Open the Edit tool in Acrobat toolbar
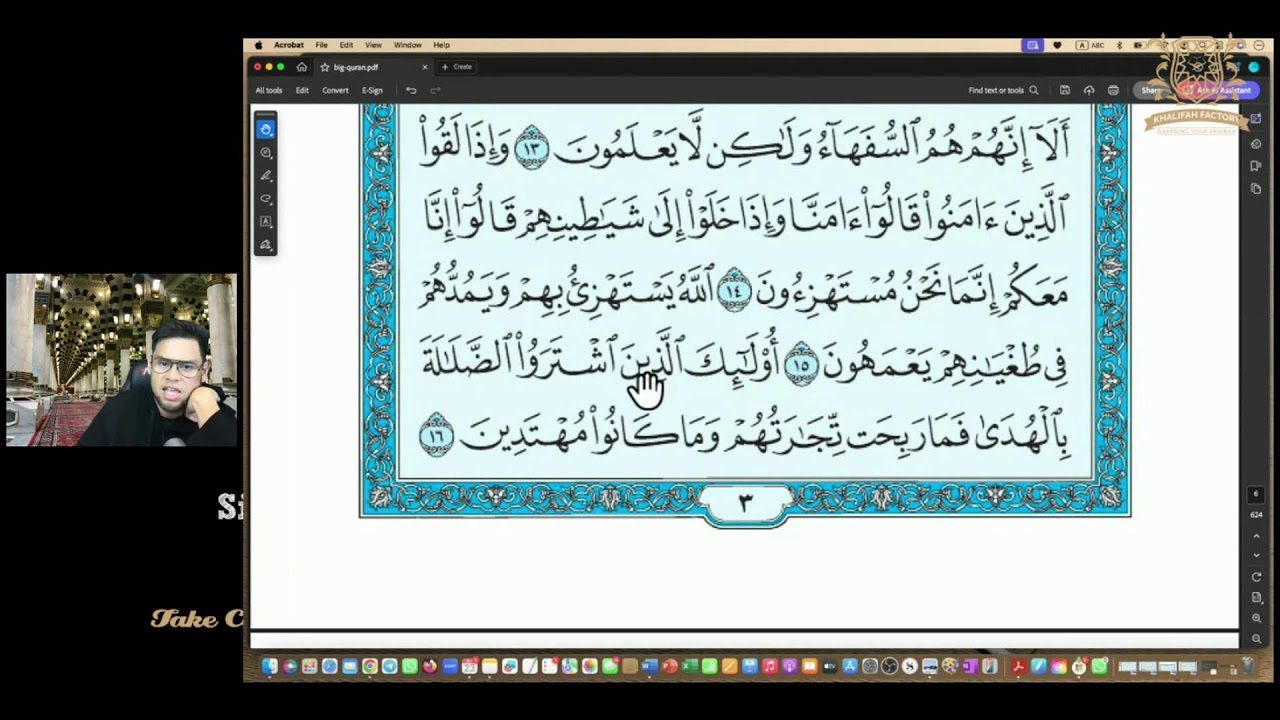Screen dimensions: 1280x720 pyautogui.click(x=302, y=90)
